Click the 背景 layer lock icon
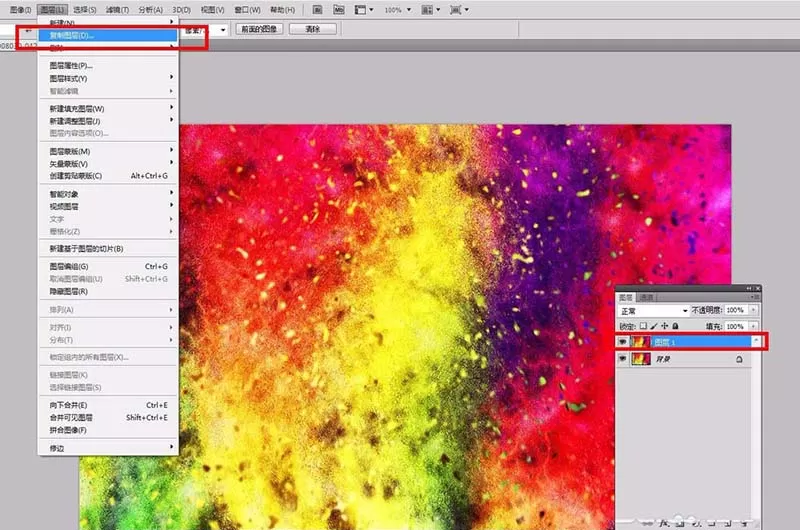Image resolution: width=800 pixels, height=530 pixels. click(x=739, y=359)
